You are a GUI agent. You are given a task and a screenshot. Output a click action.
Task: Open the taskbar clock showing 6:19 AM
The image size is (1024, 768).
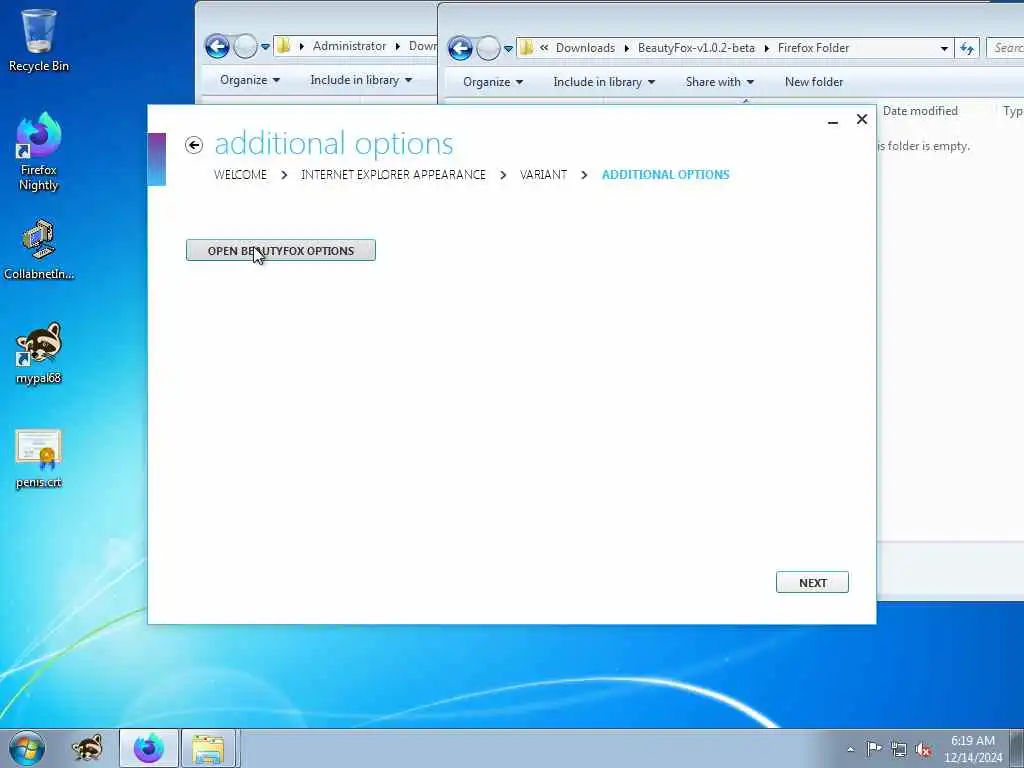click(x=973, y=749)
